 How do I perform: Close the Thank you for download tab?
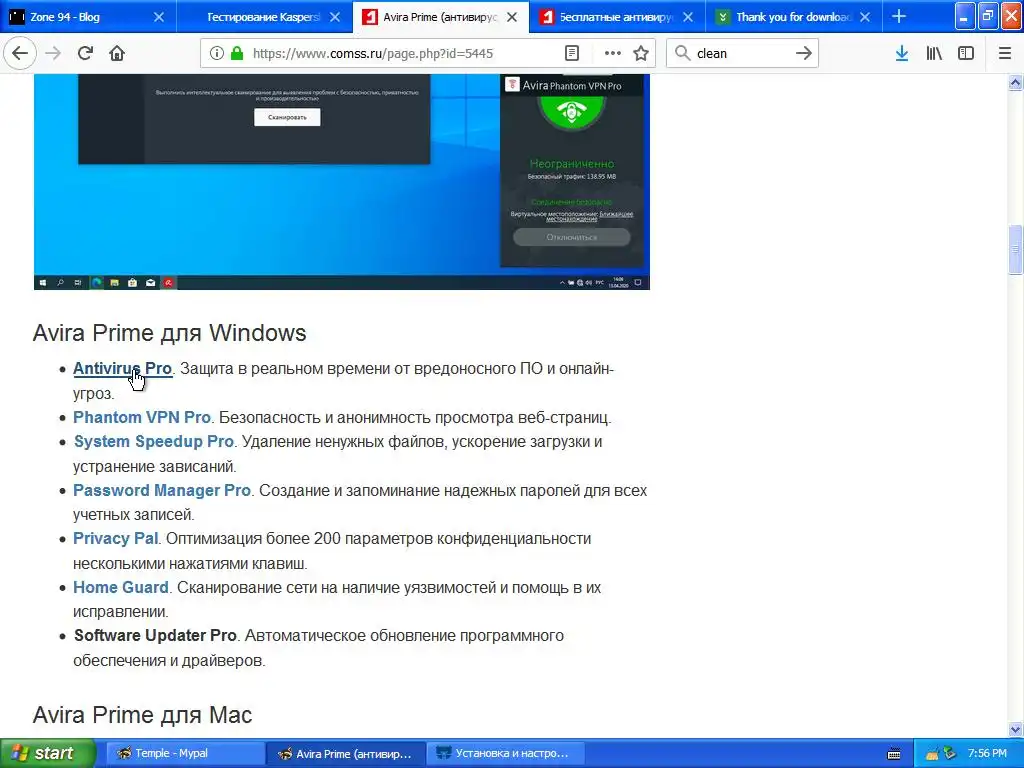click(865, 17)
